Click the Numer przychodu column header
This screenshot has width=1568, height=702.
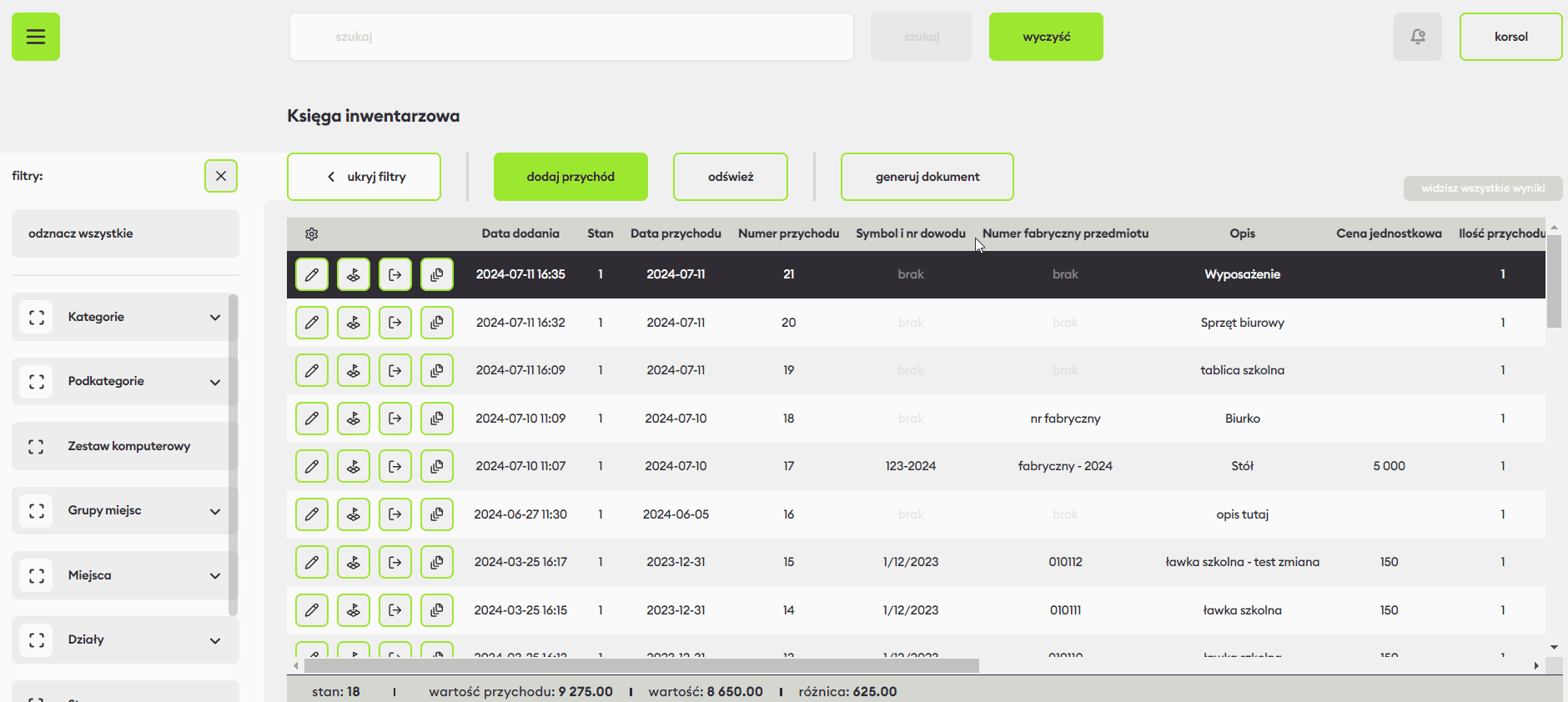coord(788,233)
